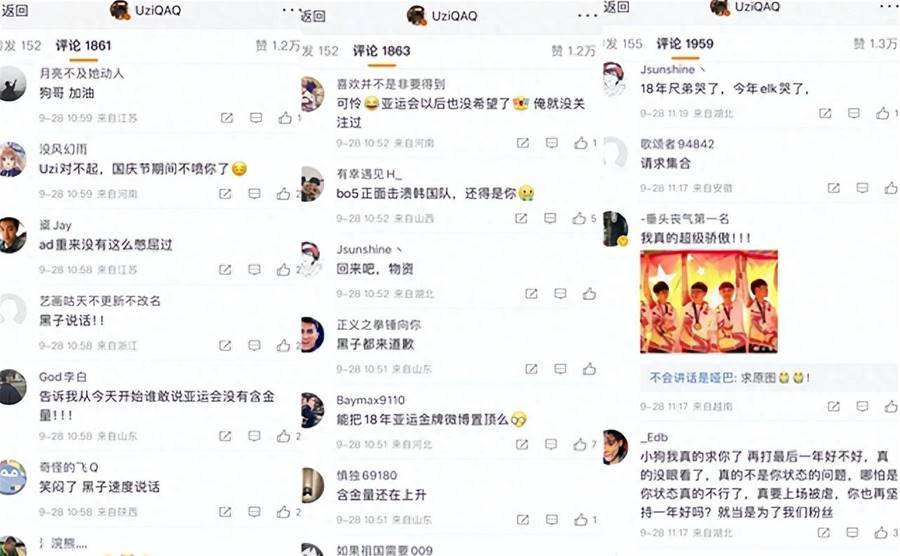This screenshot has height=556, width=900.
Task: Reply to the comment "黑子都来道歉"
Action: tap(560, 369)
